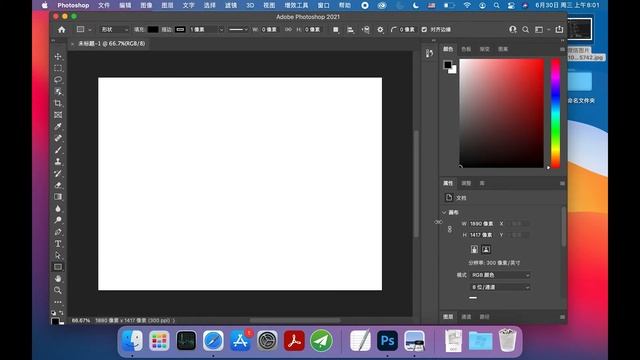The width and height of the screenshot is (640, 360).
Task: Open path alignment icon in options bar
Action: pyautogui.click(x=350, y=30)
